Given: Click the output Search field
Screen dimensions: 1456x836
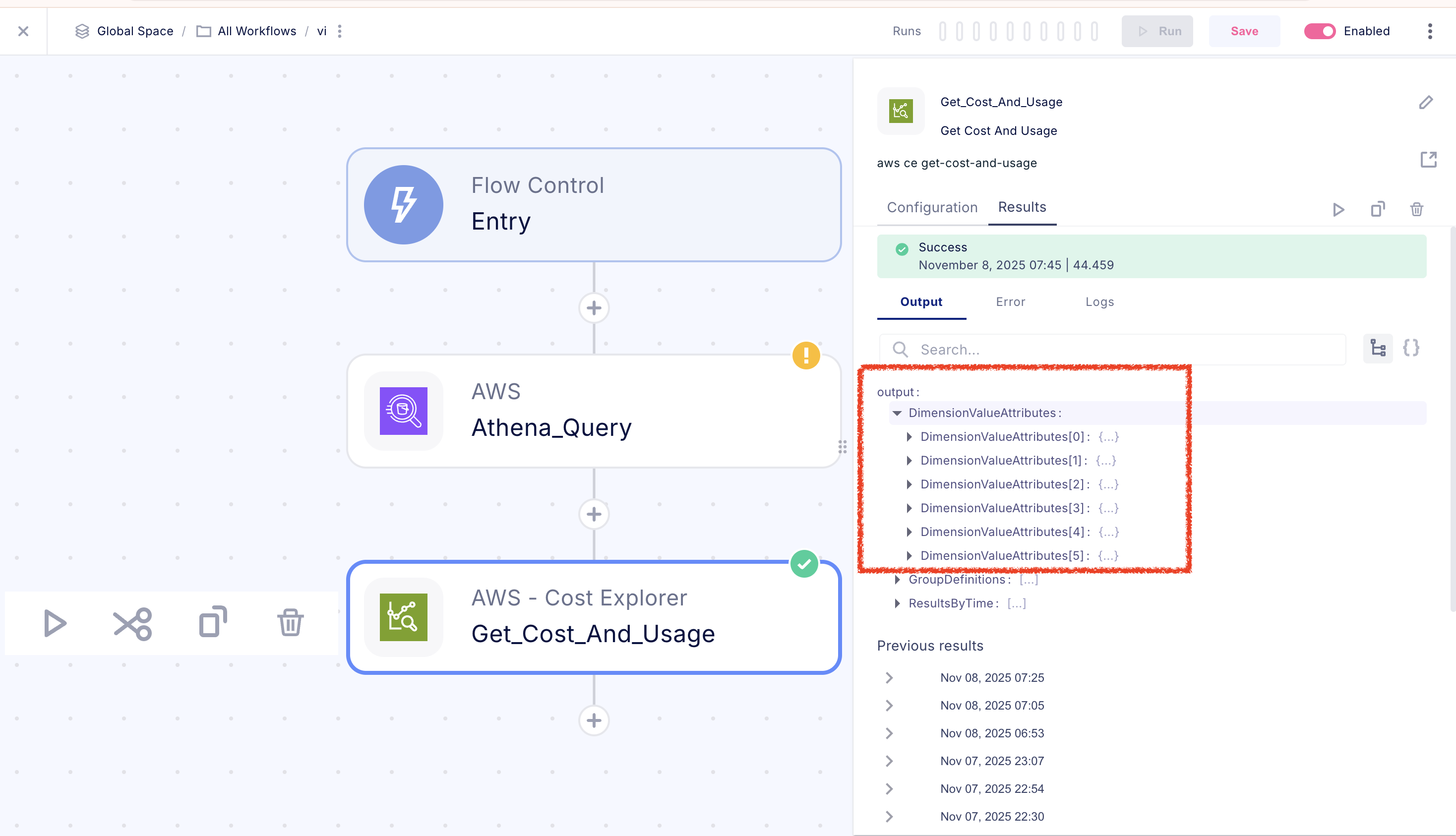Looking at the screenshot, I should (x=1120, y=350).
